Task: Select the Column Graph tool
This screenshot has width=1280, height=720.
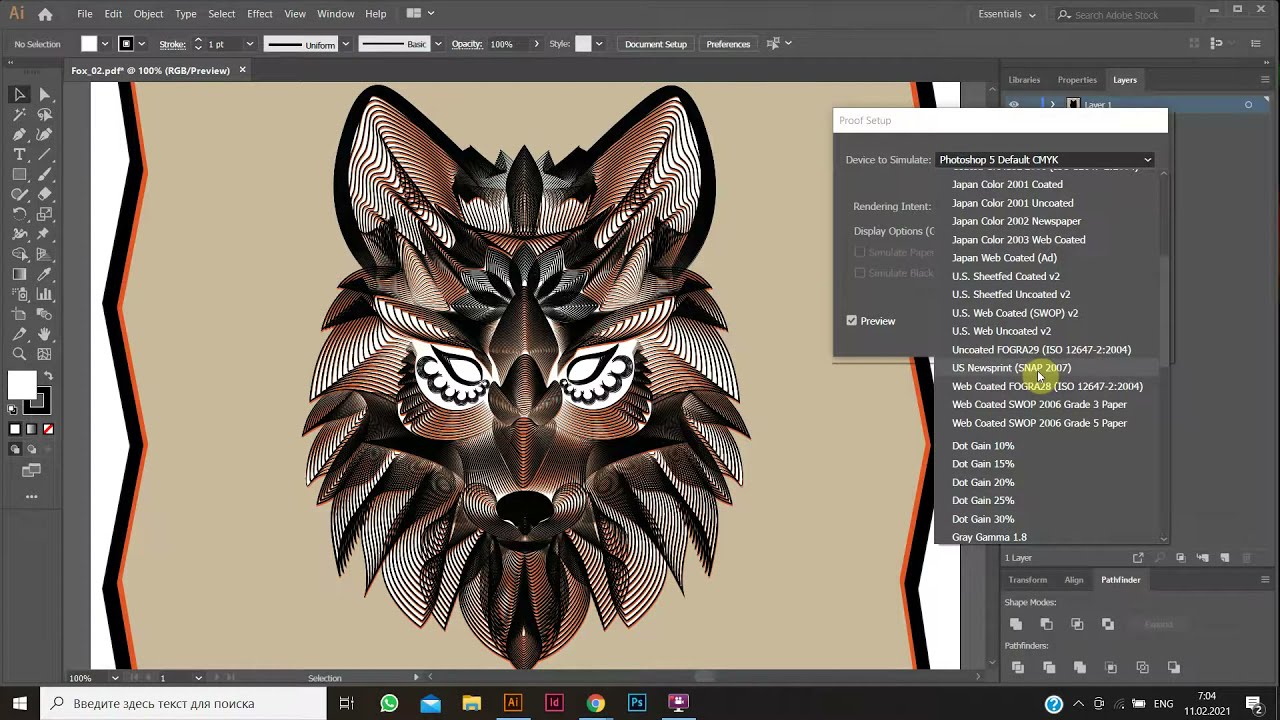Action: coord(44,295)
